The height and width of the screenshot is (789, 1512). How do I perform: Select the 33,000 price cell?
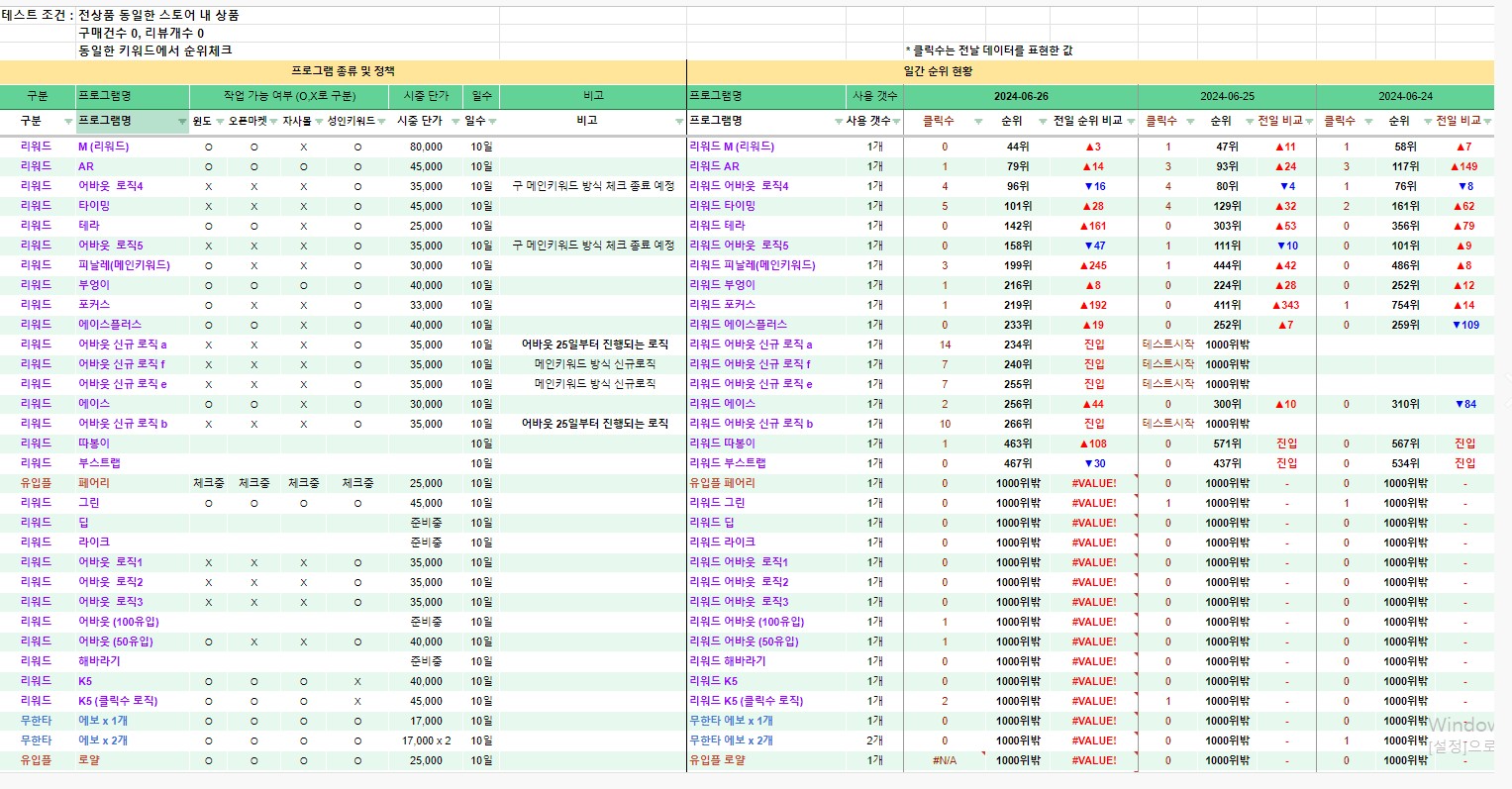[426, 305]
